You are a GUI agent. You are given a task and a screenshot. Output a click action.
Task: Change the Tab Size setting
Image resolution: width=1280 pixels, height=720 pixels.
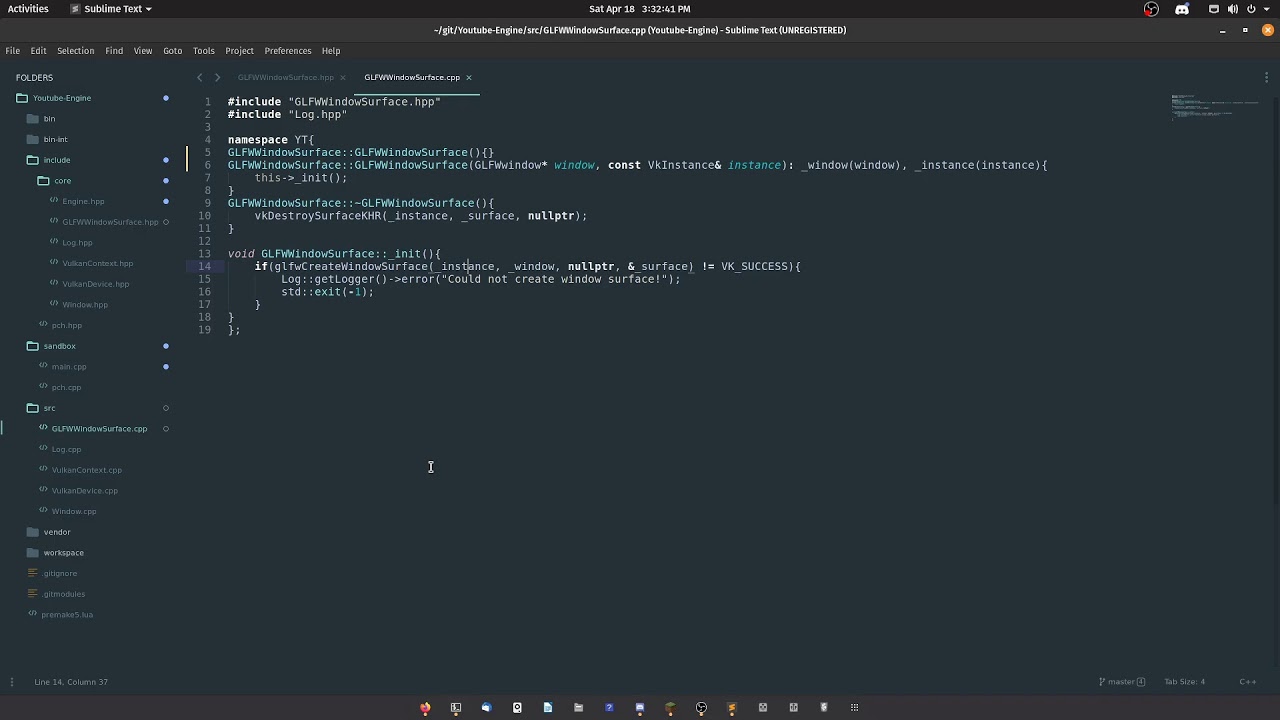point(1184,682)
